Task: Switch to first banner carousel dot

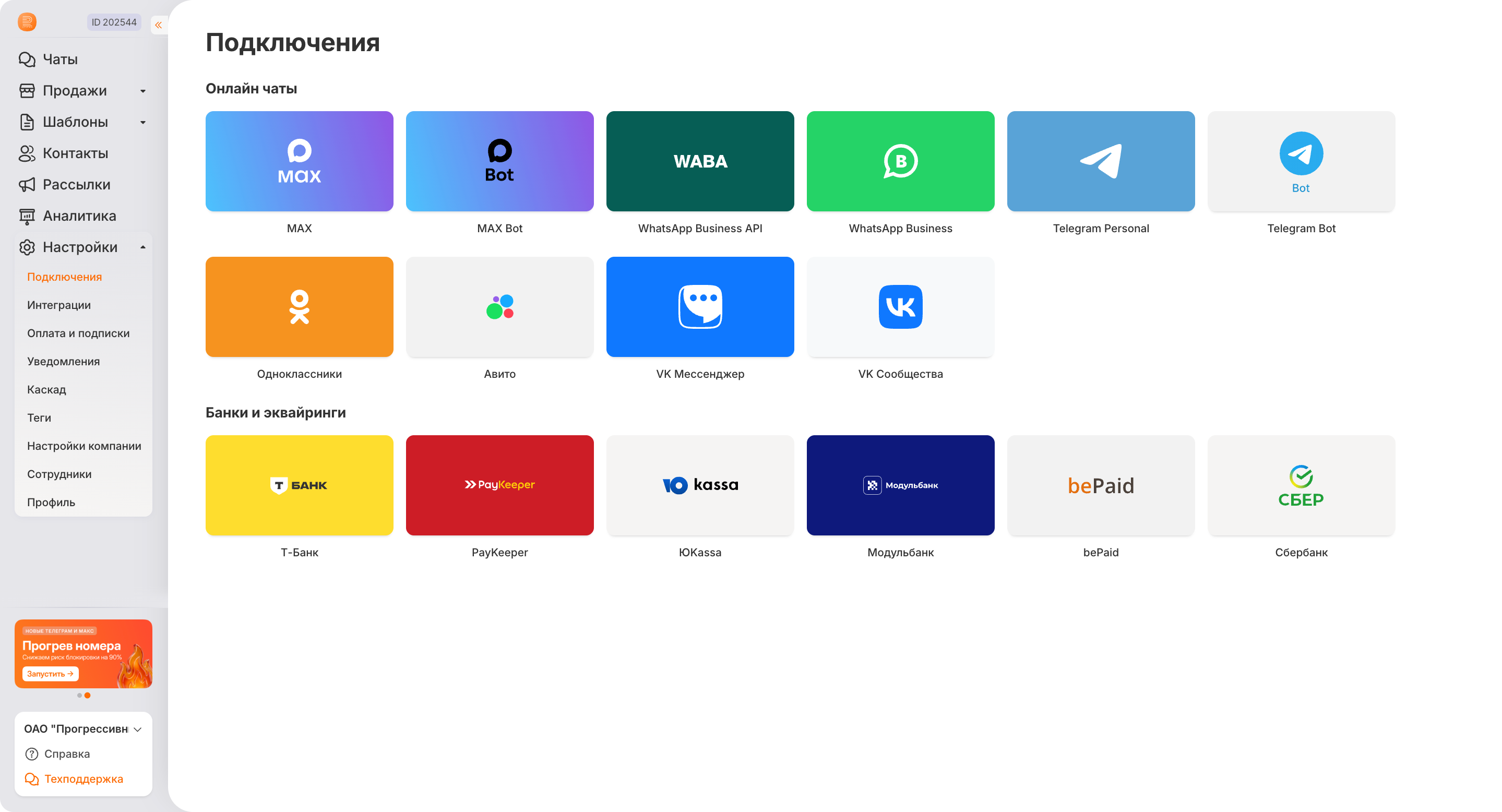Action: tap(79, 696)
